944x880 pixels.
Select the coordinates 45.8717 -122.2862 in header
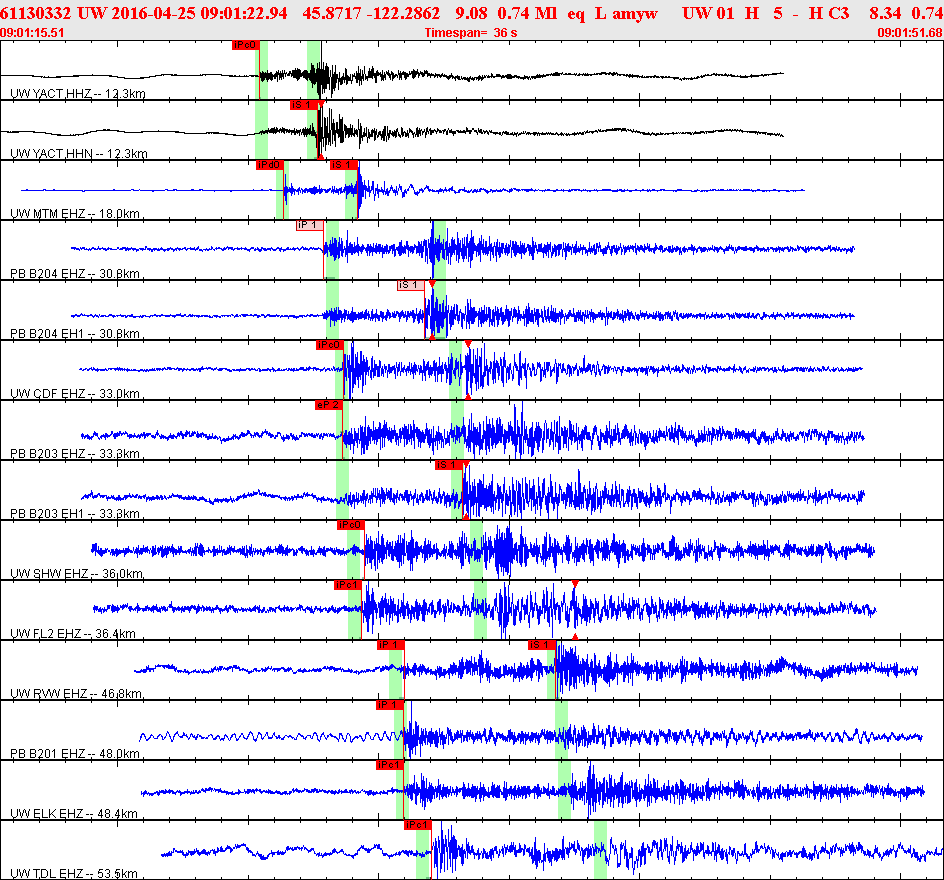(371, 13)
